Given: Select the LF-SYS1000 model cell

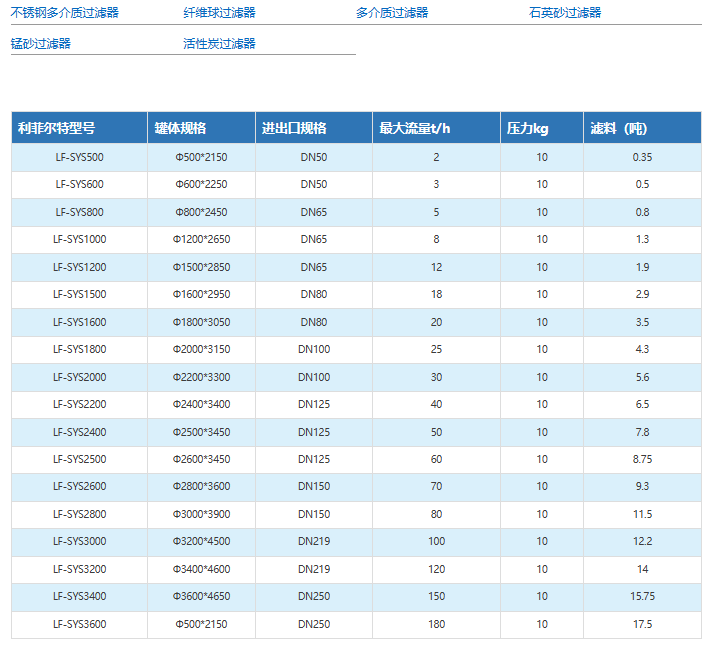Looking at the screenshot, I should (x=79, y=240).
